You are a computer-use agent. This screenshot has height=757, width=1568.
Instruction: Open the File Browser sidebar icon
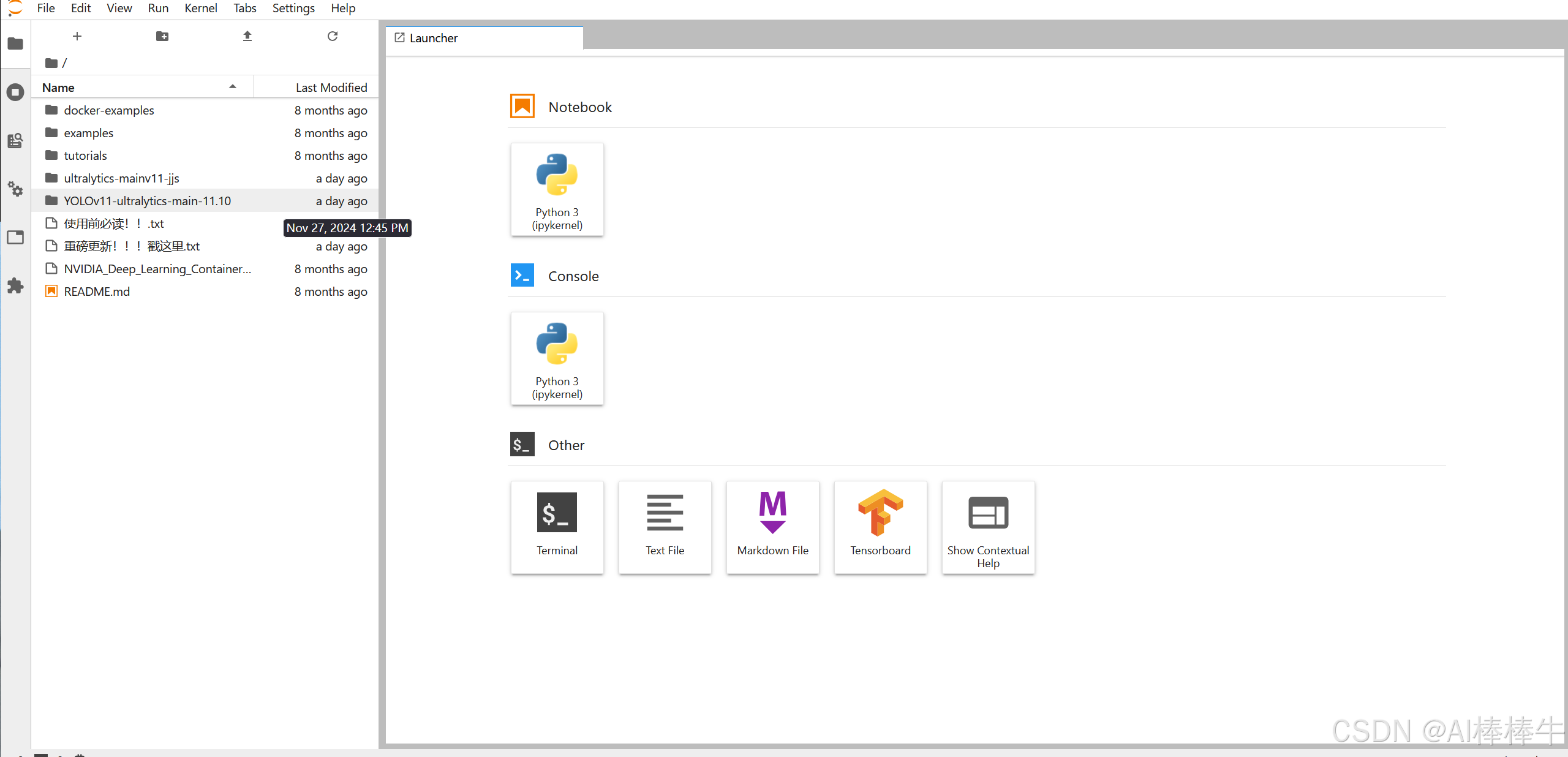pos(15,43)
